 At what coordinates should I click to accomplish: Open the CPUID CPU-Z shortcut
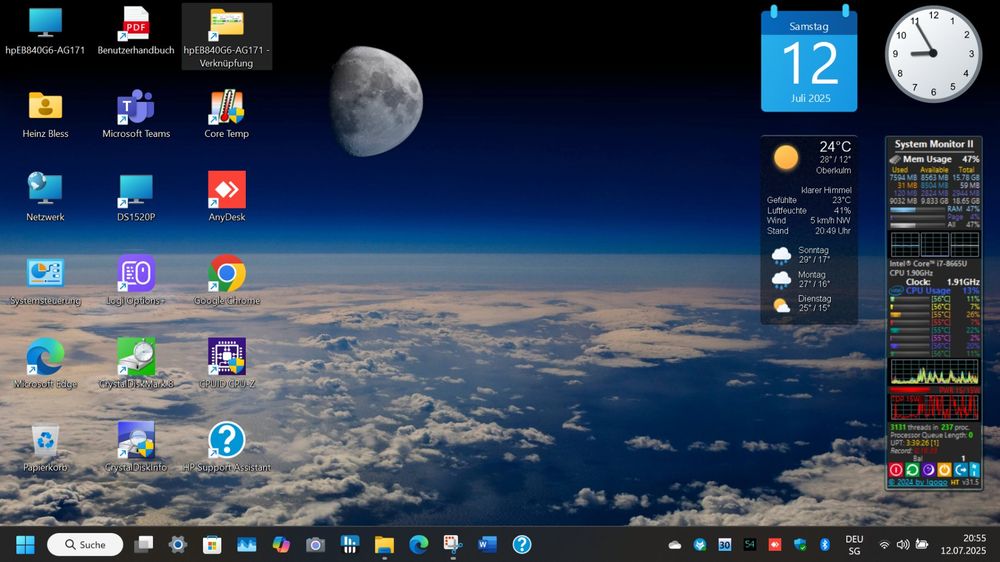click(x=227, y=357)
